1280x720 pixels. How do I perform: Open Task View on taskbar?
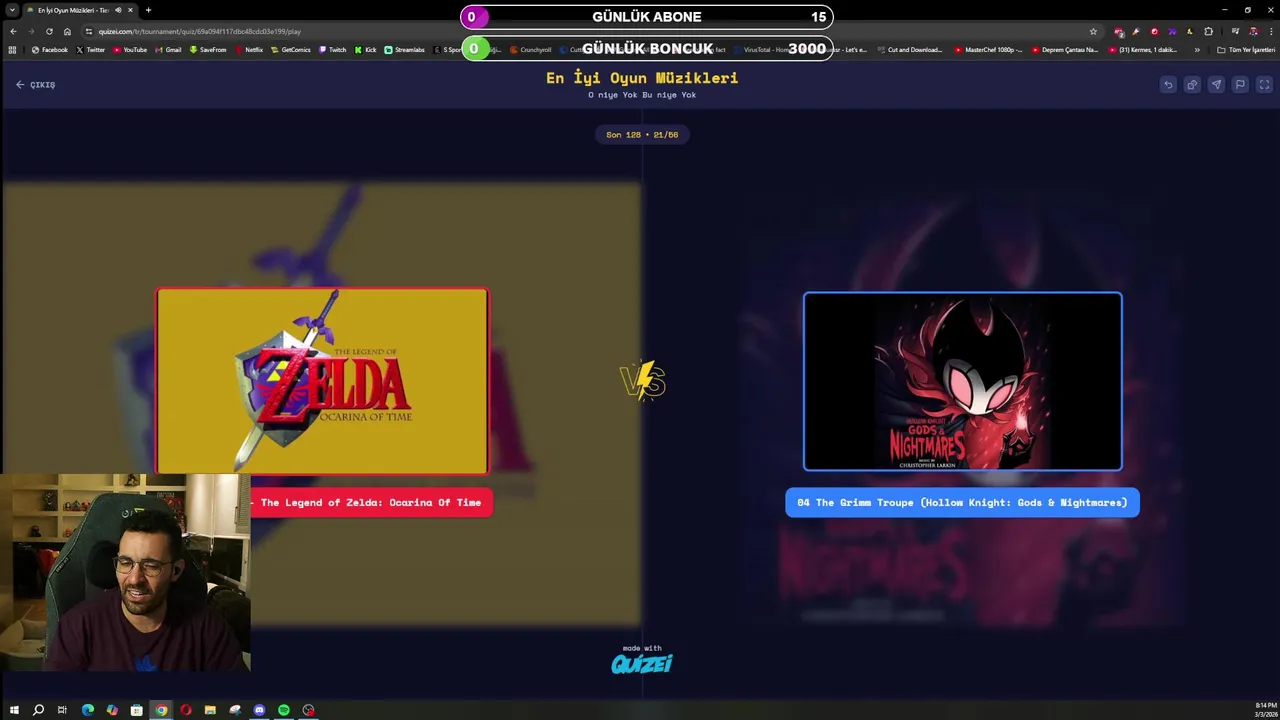coord(62,710)
